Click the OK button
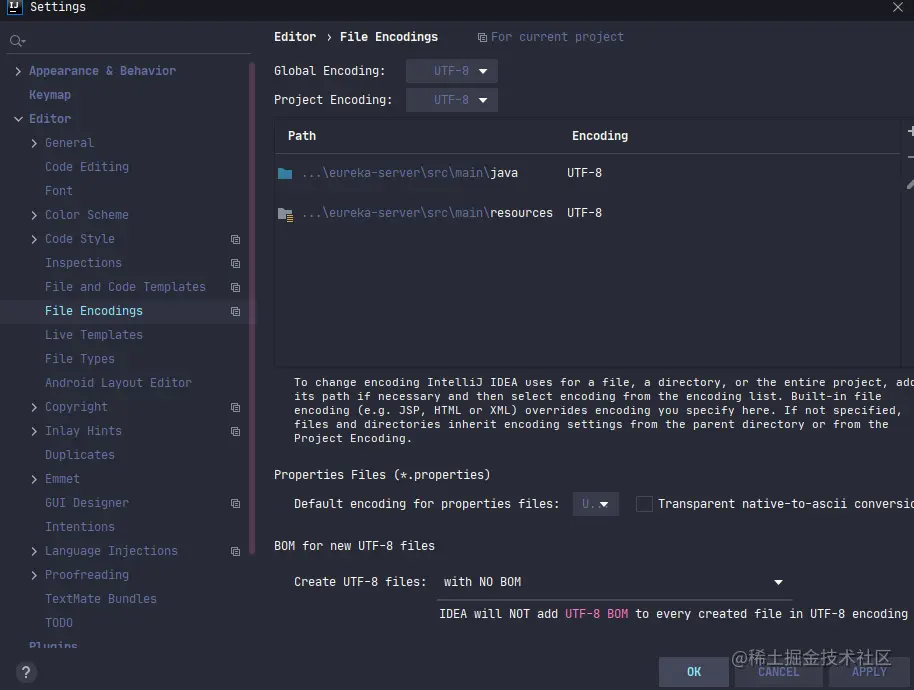The height and width of the screenshot is (690, 914). pyautogui.click(x=694, y=672)
